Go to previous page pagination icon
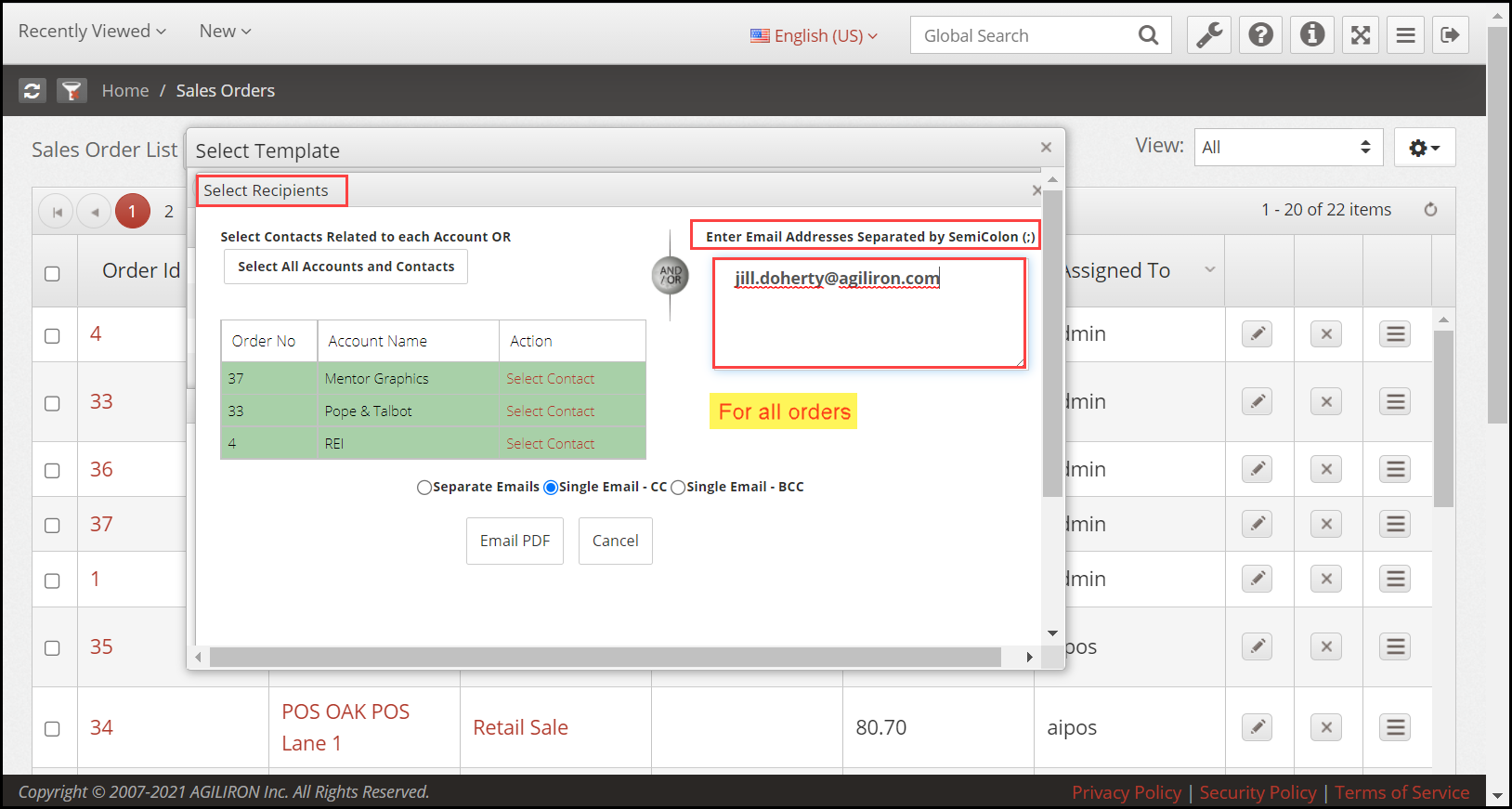The width and height of the screenshot is (1512, 809). pos(94,212)
